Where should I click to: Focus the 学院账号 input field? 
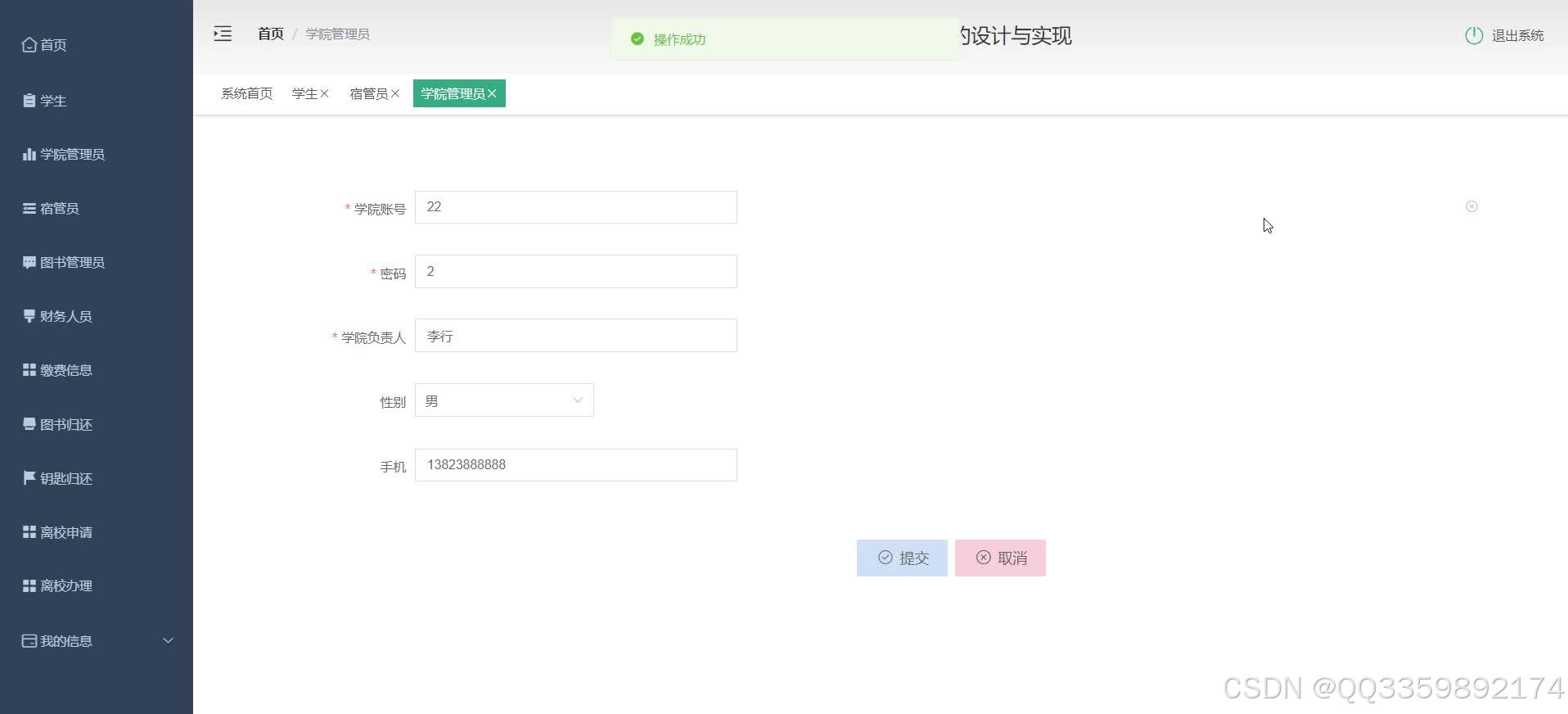[x=576, y=207]
